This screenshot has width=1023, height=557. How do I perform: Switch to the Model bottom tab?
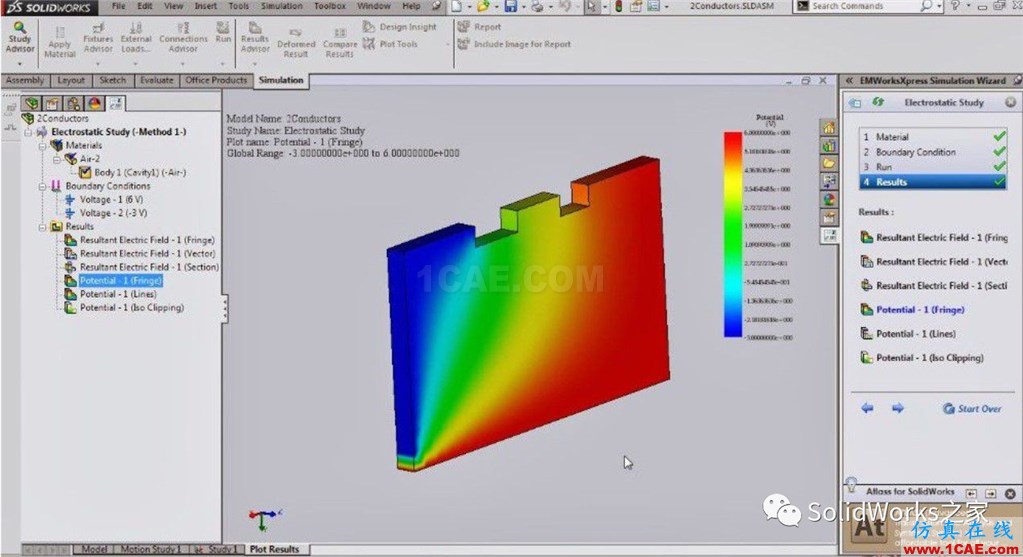pyautogui.click(x=94, y=549)
